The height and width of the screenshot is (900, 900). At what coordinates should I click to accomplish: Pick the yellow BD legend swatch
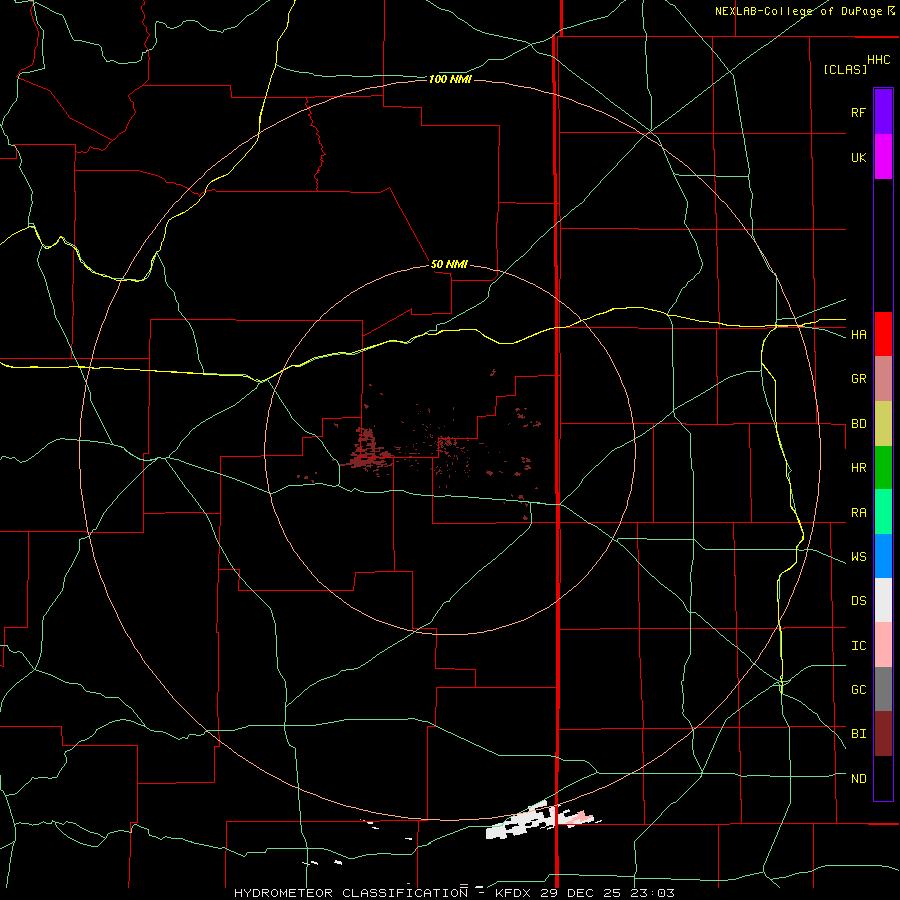[883, 424]
